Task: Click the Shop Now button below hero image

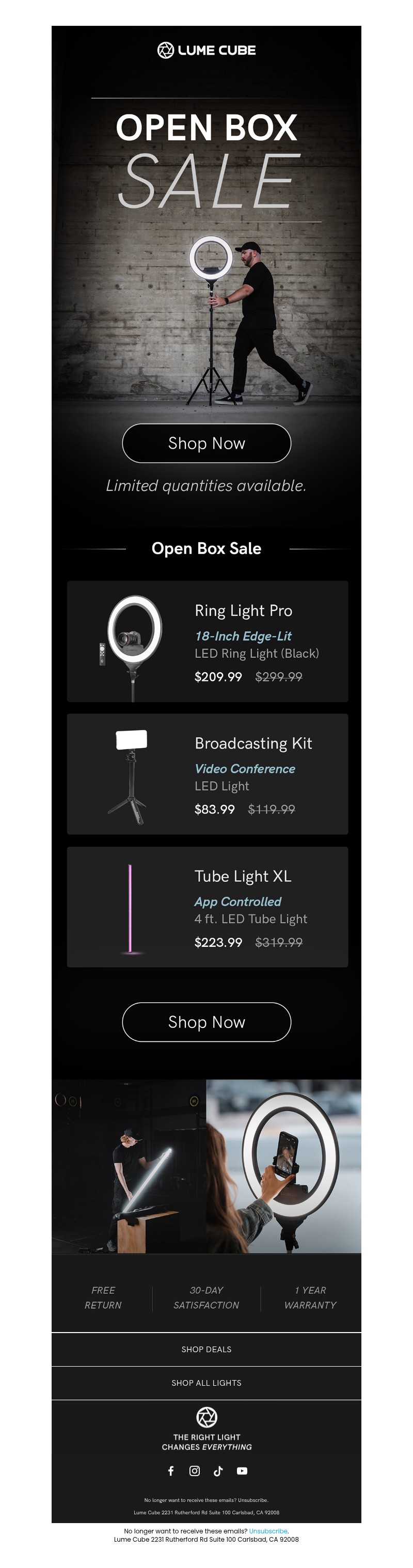Action: (x=206, y=443)
